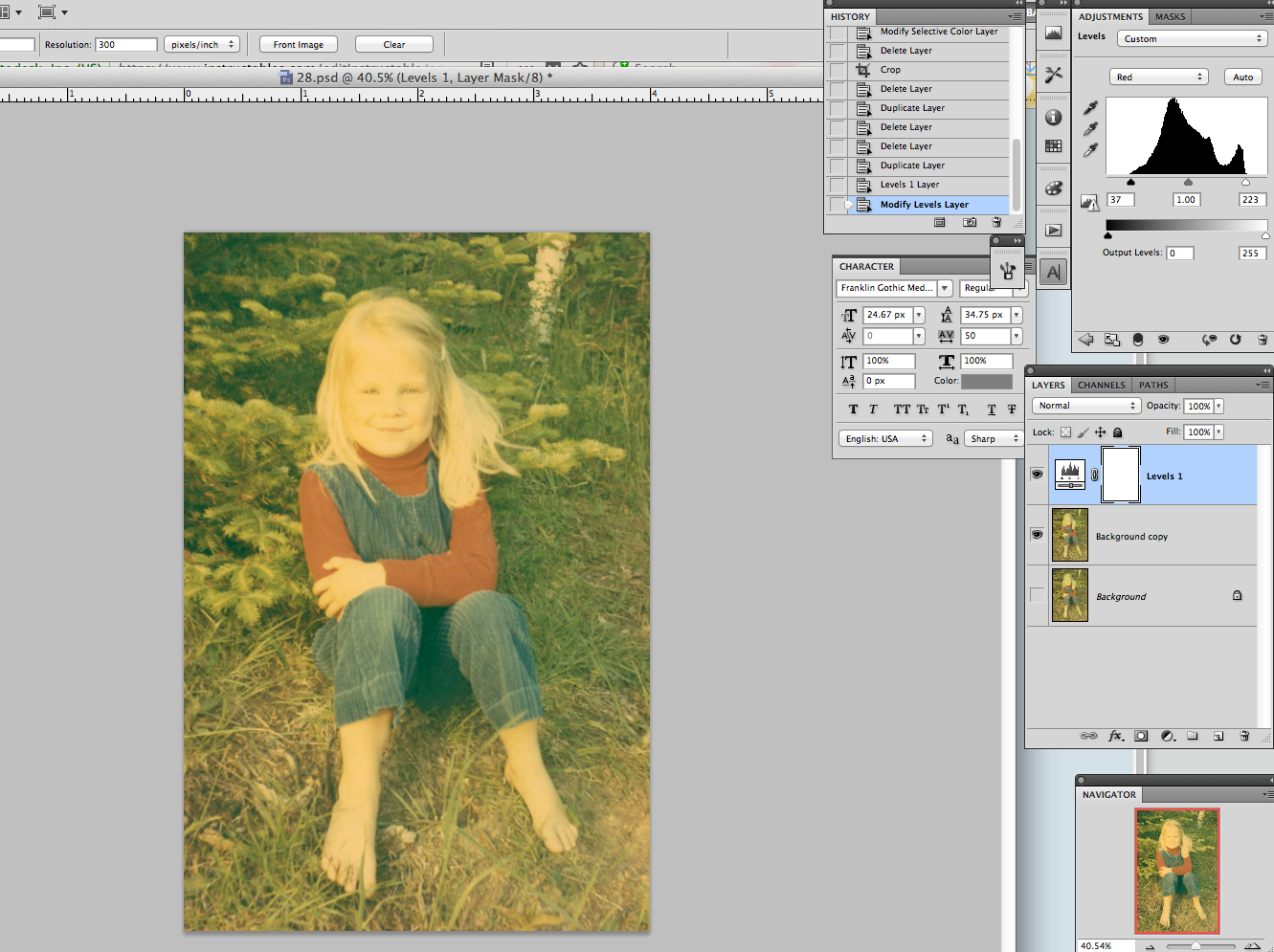Toggle Underline in Character panel

992,410
